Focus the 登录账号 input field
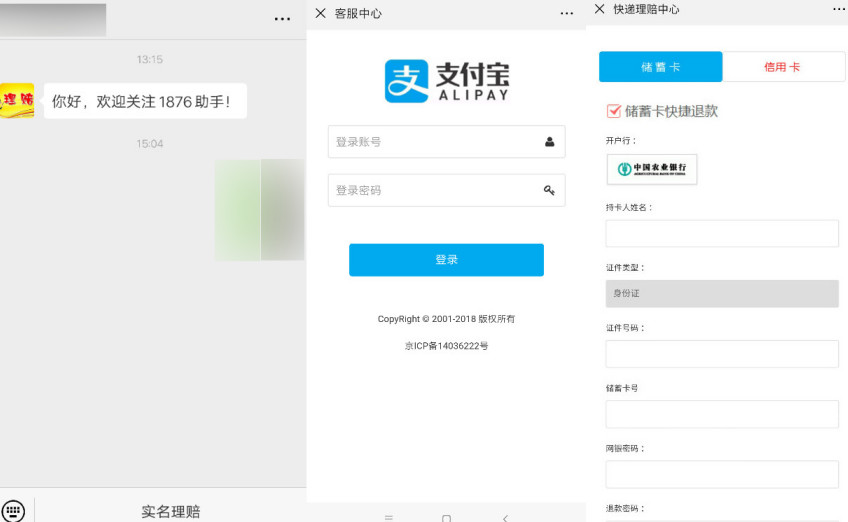848x522 pixels. (x=447, y=142)
